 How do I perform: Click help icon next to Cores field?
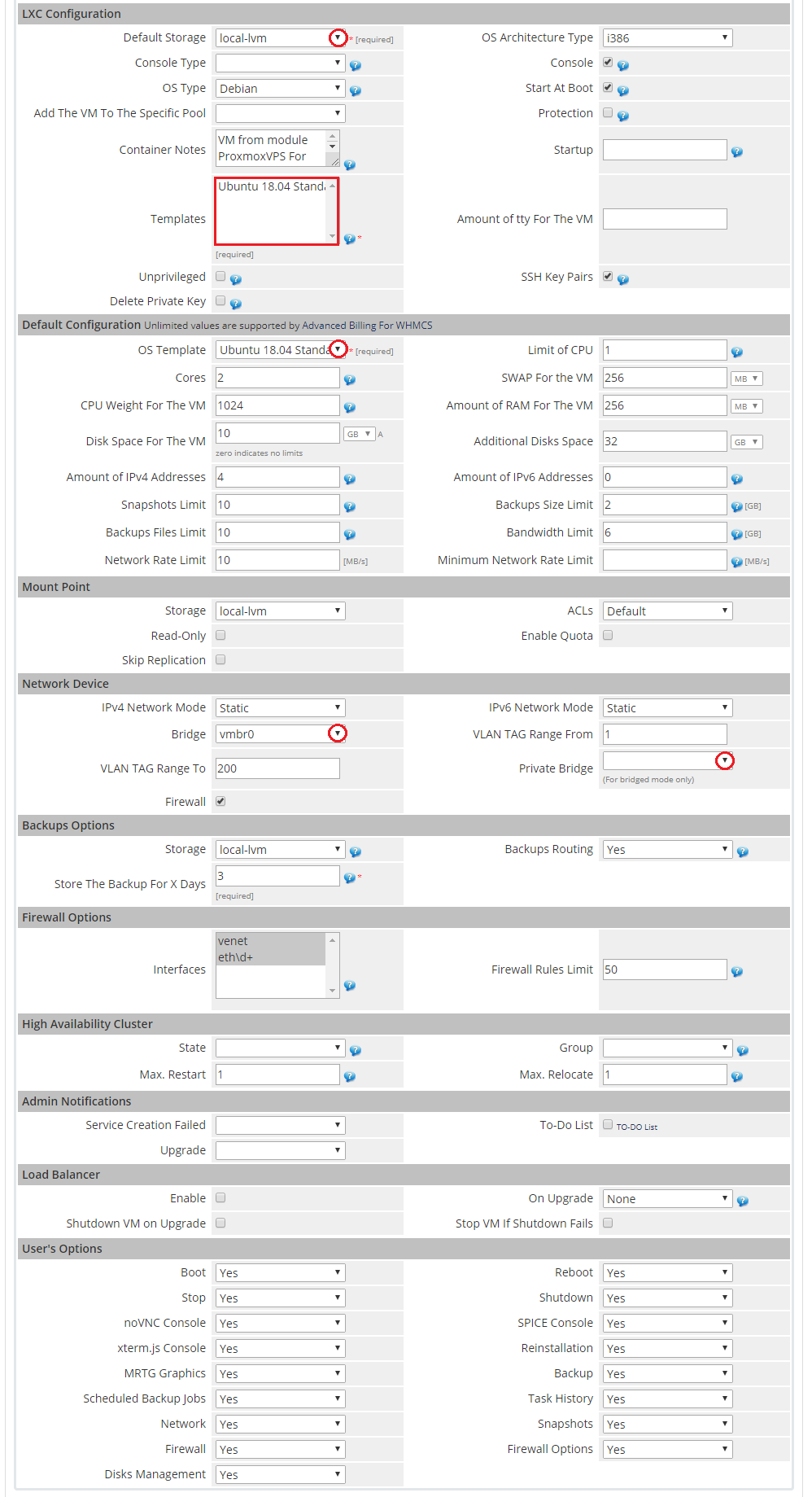[350, 379]
